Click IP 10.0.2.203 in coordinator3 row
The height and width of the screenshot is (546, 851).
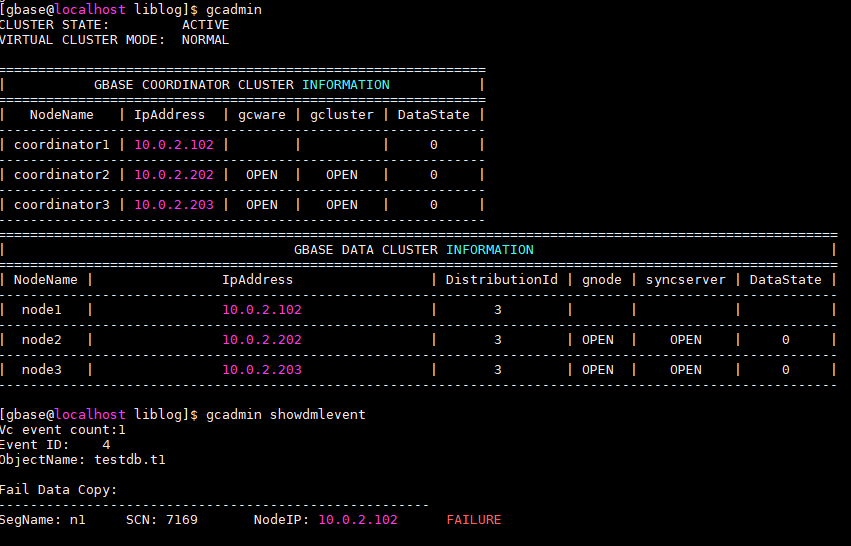(x=174, y=205)
